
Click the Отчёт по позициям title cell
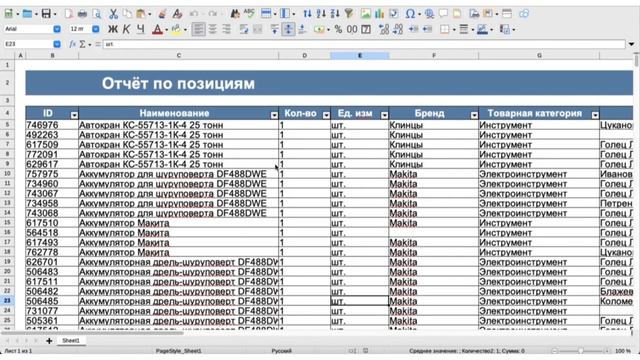pos(178,83)
